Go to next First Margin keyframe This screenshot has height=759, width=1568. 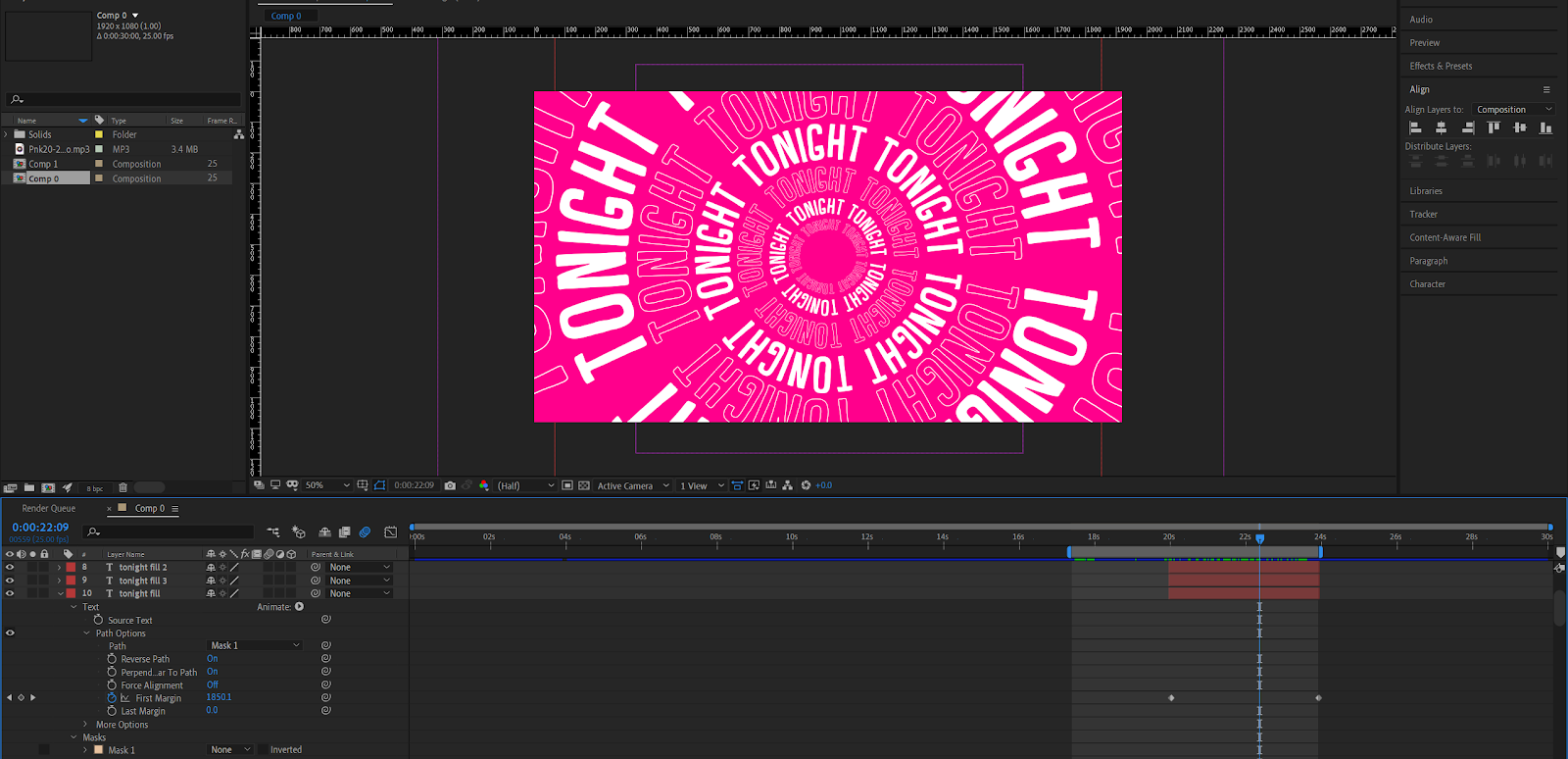tap(33, 697)
